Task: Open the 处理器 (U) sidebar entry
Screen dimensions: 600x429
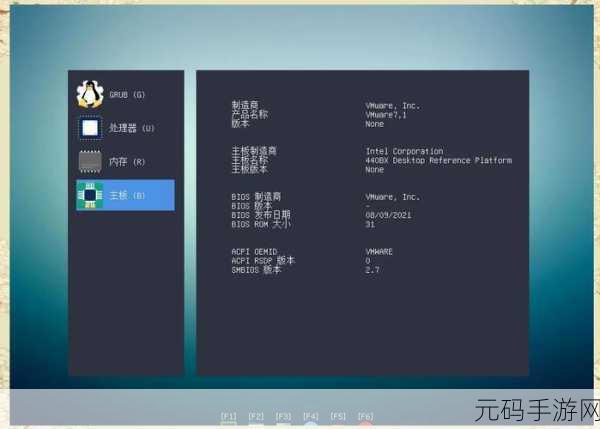Action: coord(126,128)
